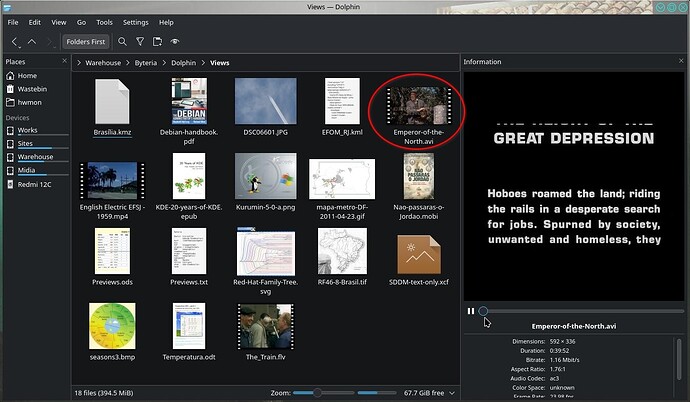Select the seasons3.bmp thumbnail
The height and width of the screenshot is (402, 690).
point(112,326)
